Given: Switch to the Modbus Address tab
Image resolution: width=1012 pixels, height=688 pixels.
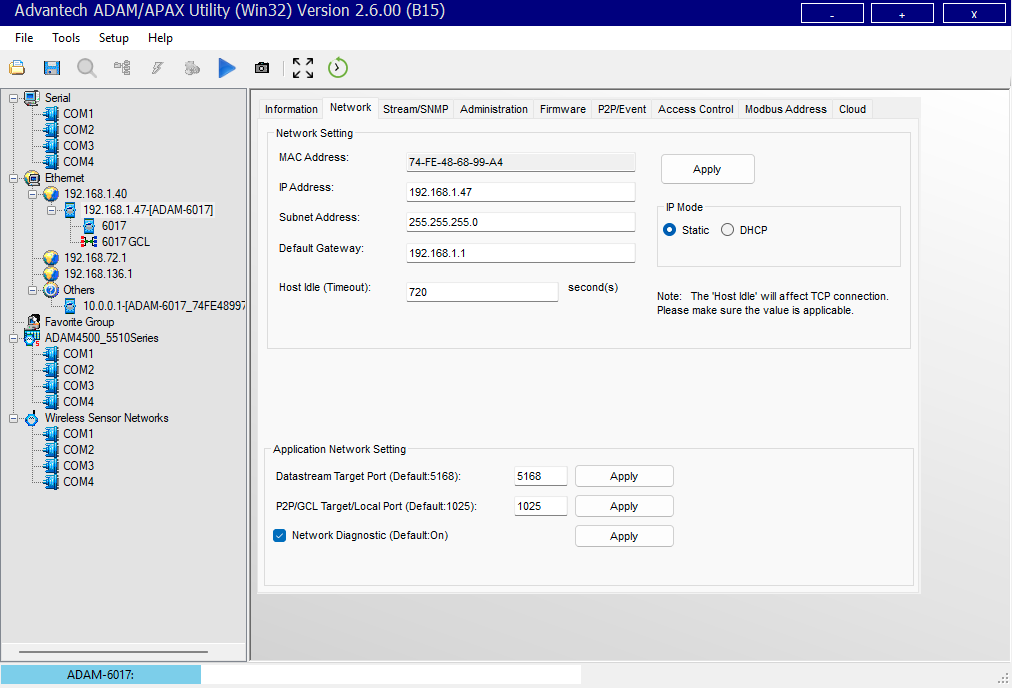Looking at the screenshot, I should (x=785, y=109).
